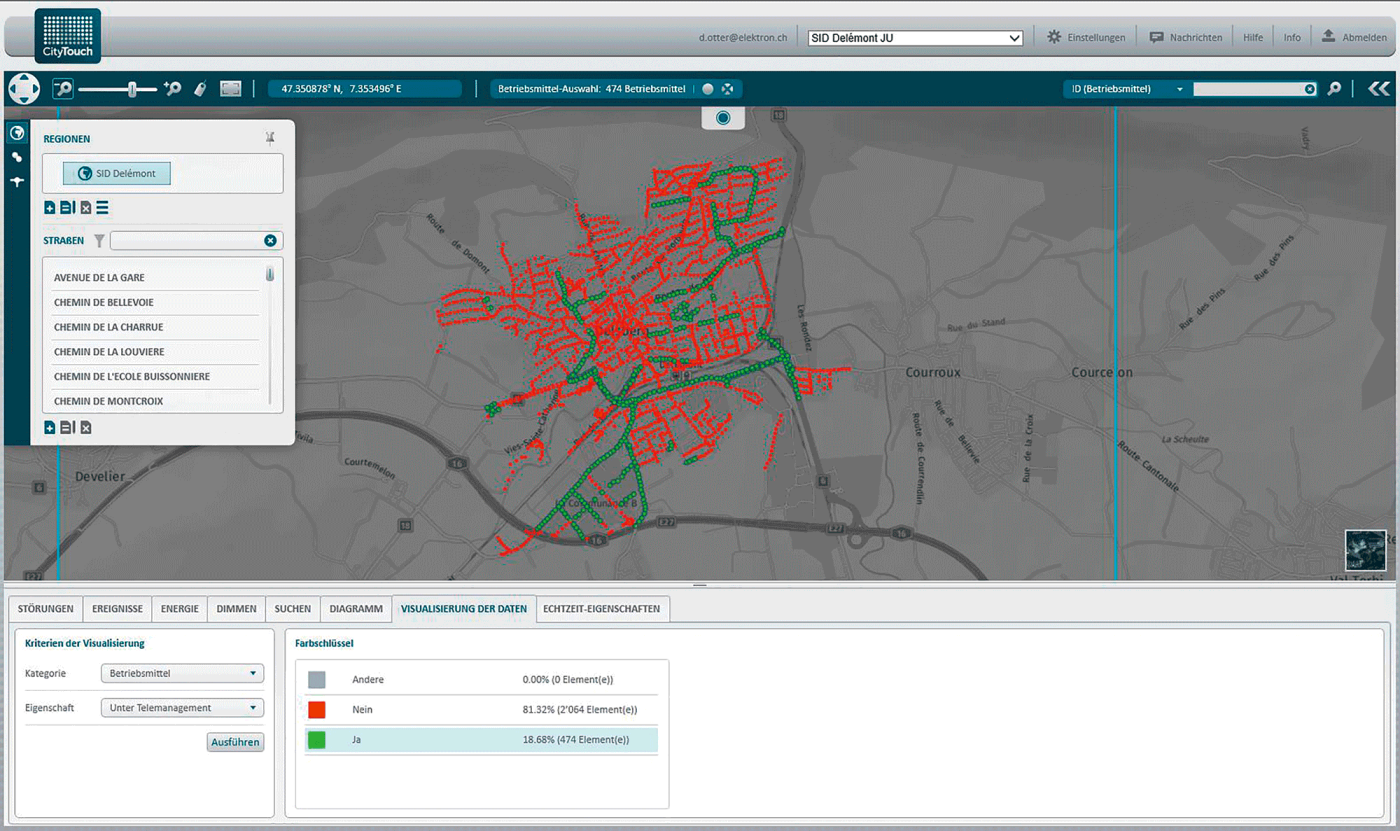This screenshot has height=831, width=1400.
Task: Zoom in with the plus magnifier
Action: (x=173, y=89)
